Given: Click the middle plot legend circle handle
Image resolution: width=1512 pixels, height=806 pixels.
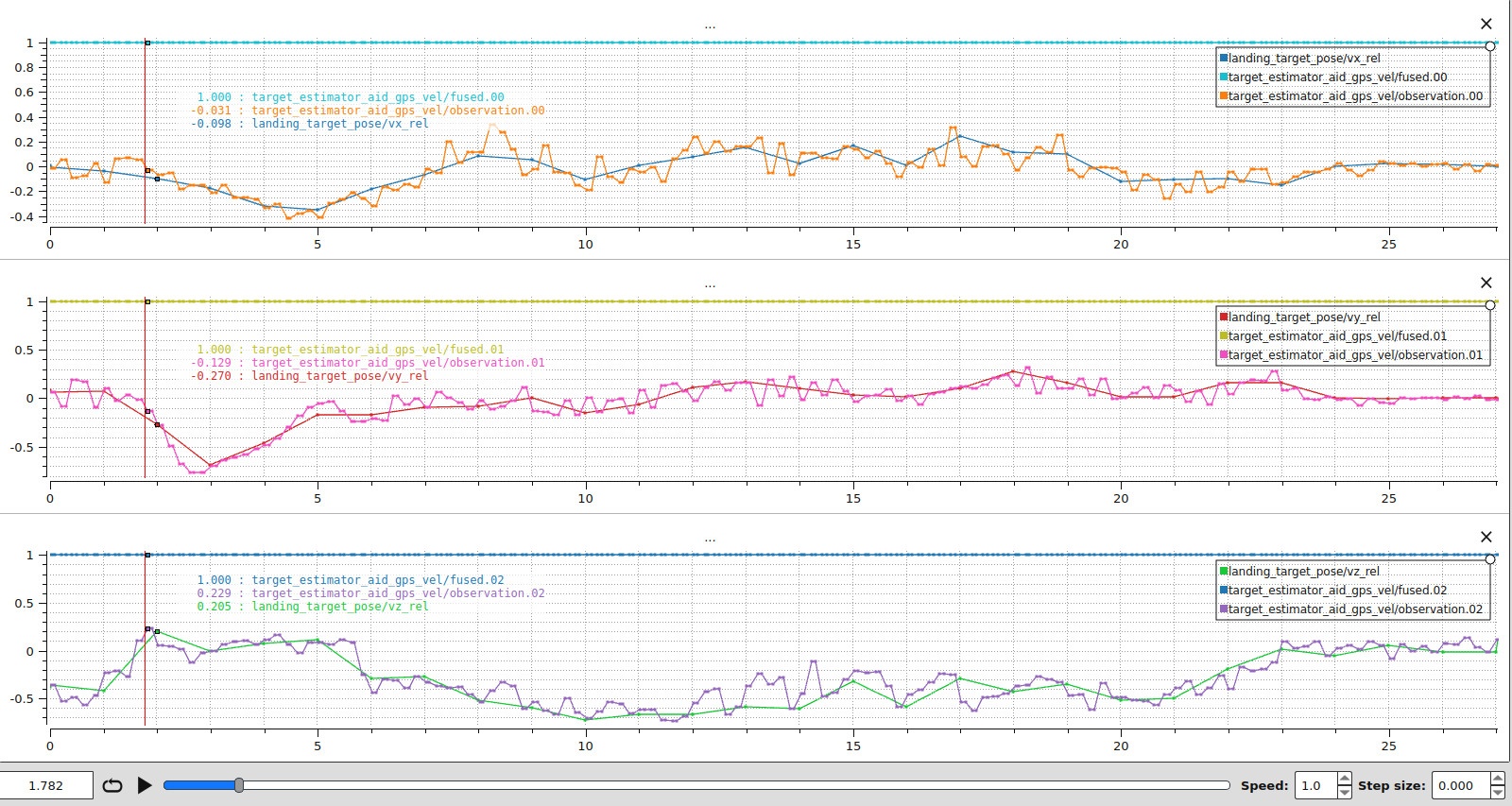Looking at the screenshot, I should tap(1490, 305).
